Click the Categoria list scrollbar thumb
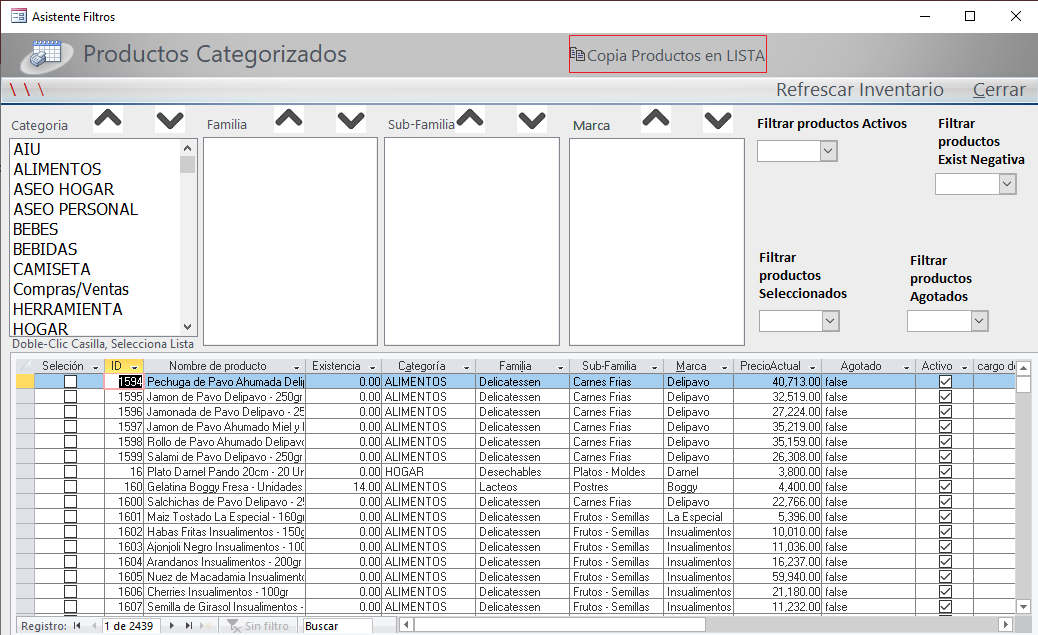The image size is (1038, 635). click(187, 164)
